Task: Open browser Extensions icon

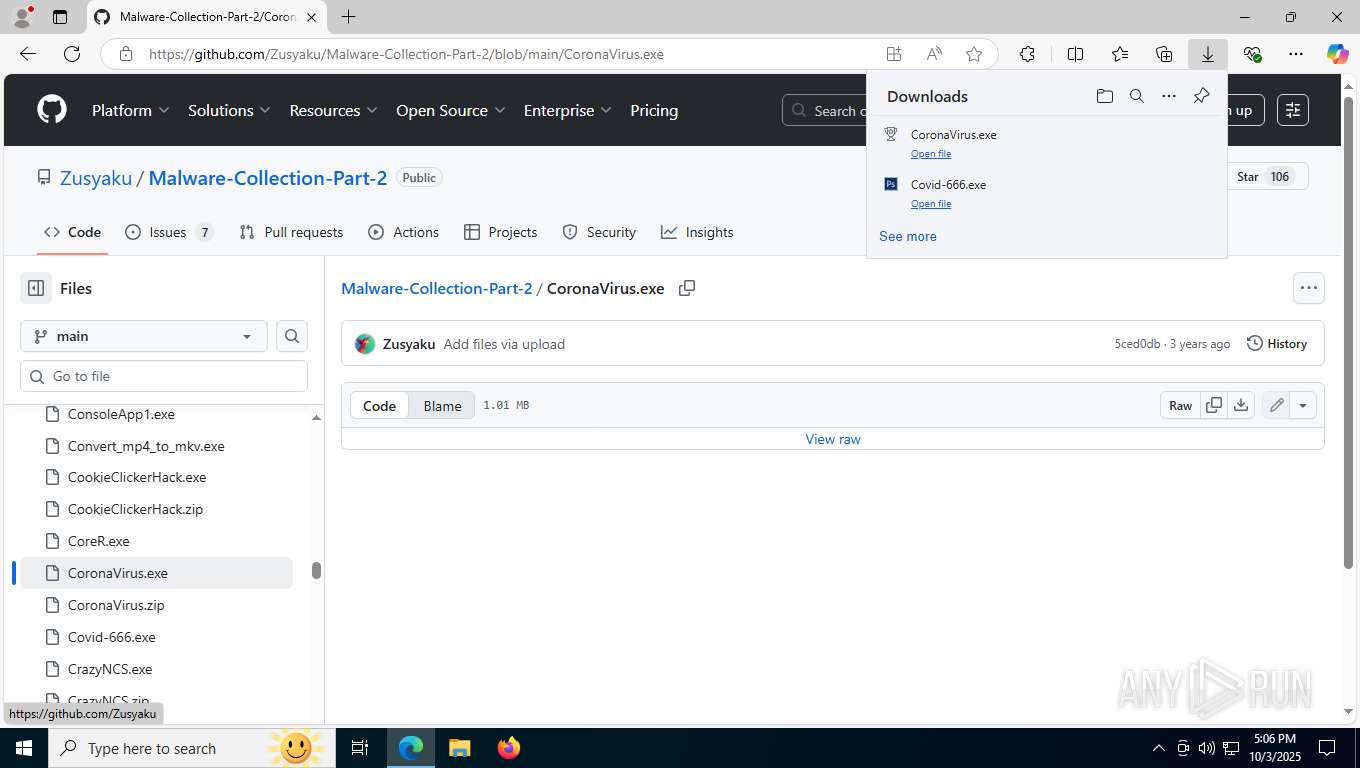Action: [1027, 54]
